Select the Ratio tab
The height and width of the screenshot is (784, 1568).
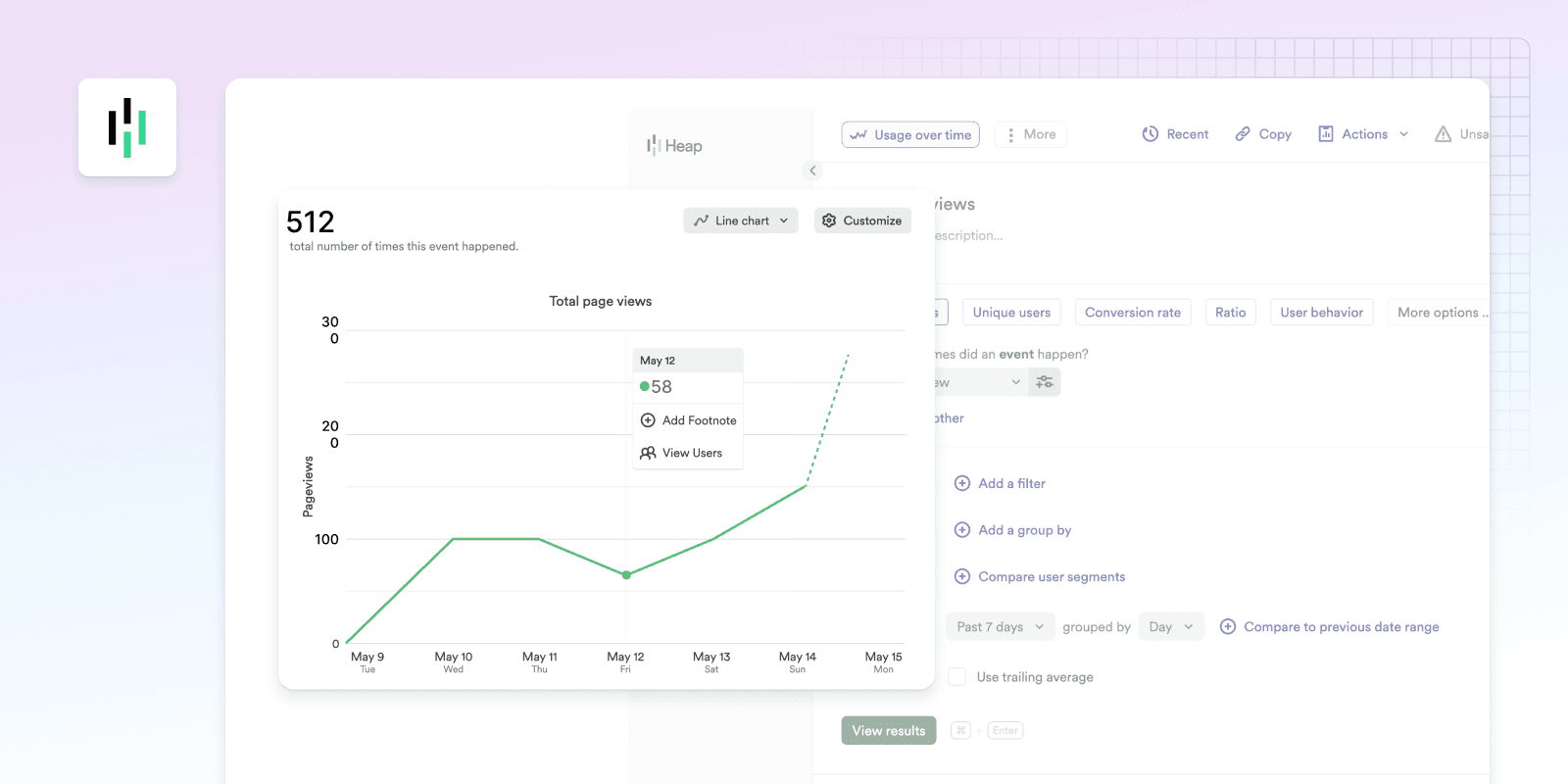(x=1231, y=313)
